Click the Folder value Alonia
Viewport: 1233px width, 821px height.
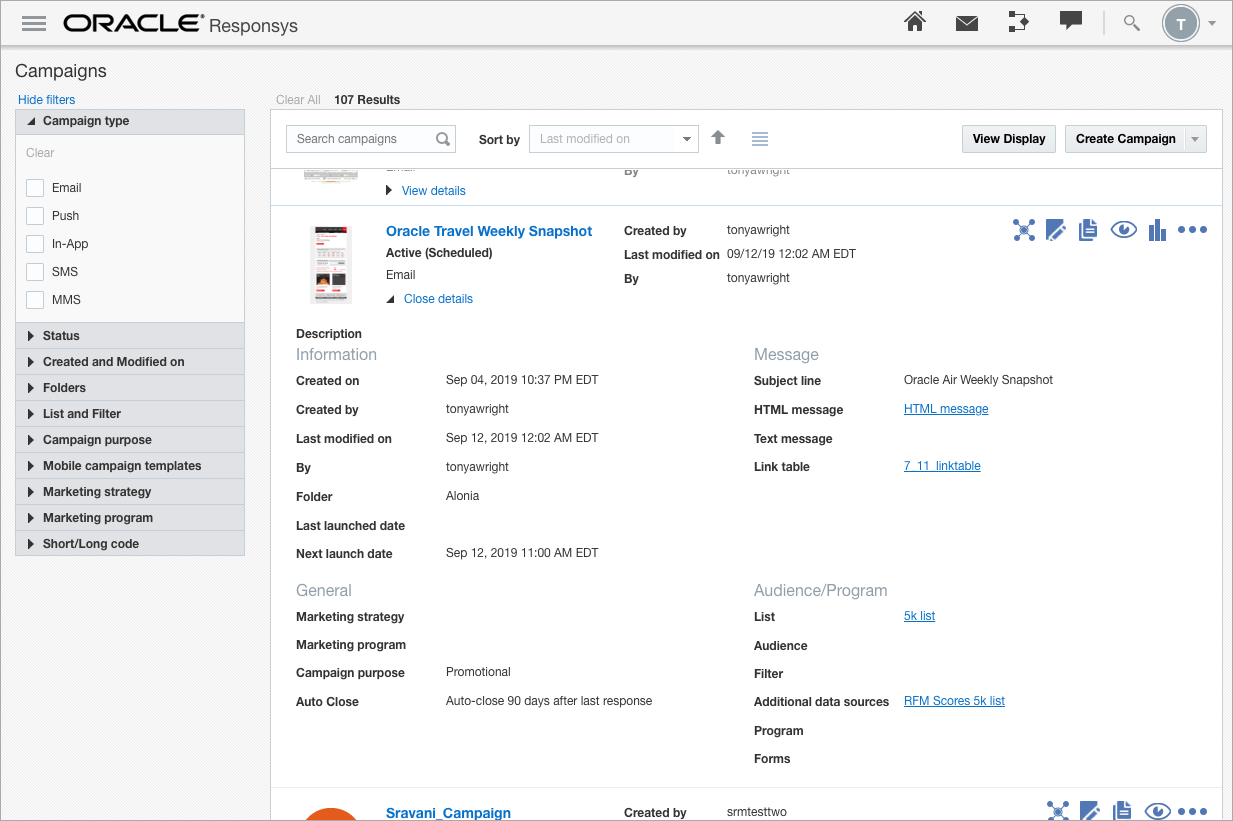[462, 496]
